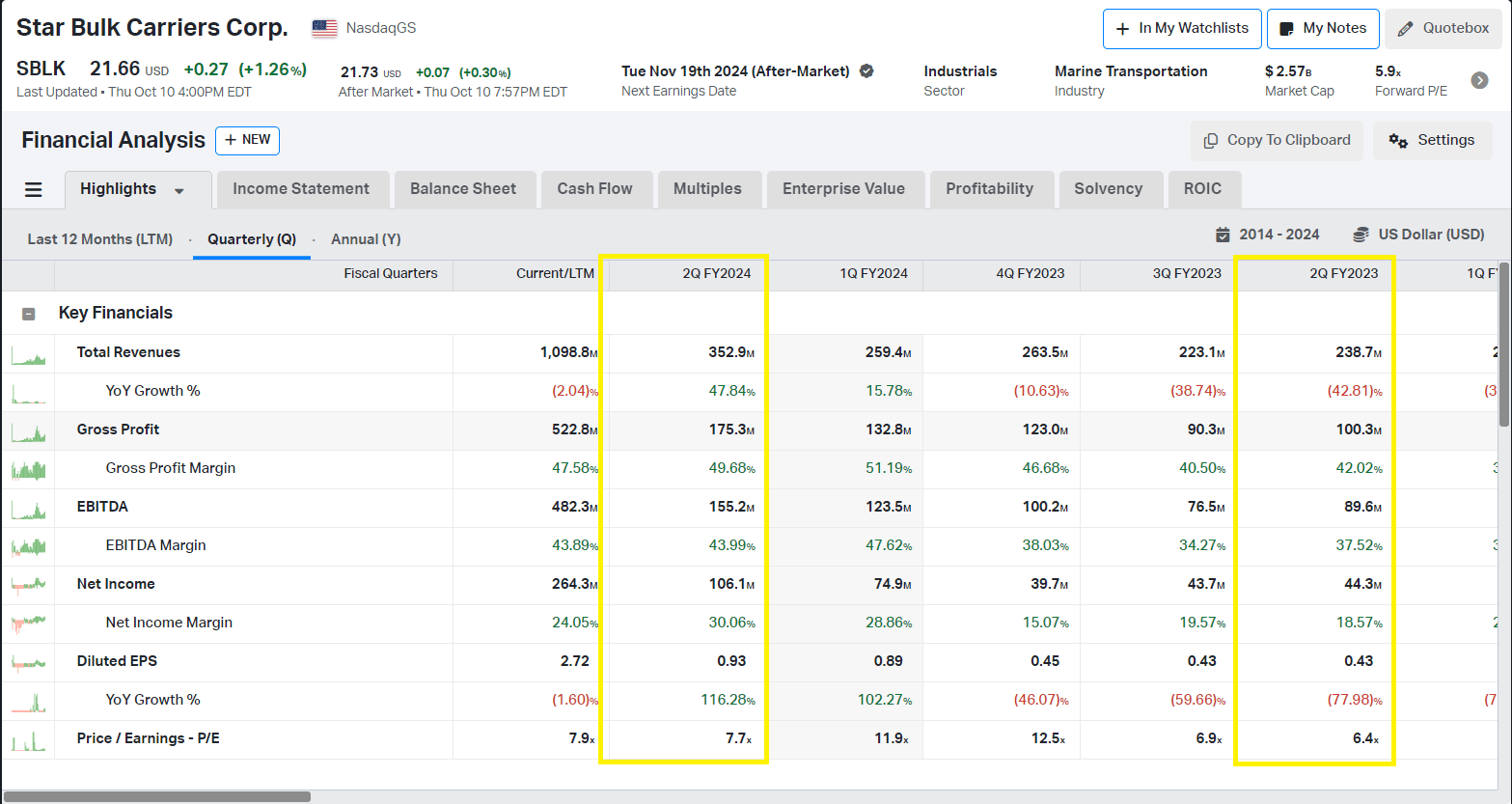Open the Highlights tab dropdown arrow
The image size is (1512, 804).
(x=179, y=190)
